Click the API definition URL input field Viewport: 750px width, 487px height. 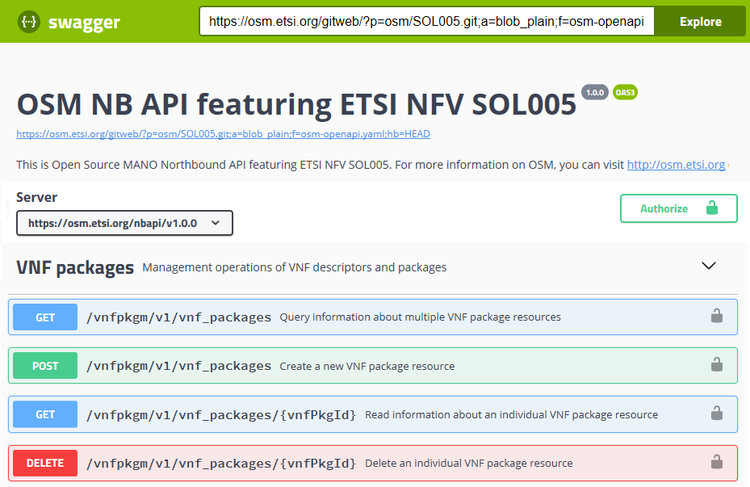pyautogui.click(x=426, y=21)
